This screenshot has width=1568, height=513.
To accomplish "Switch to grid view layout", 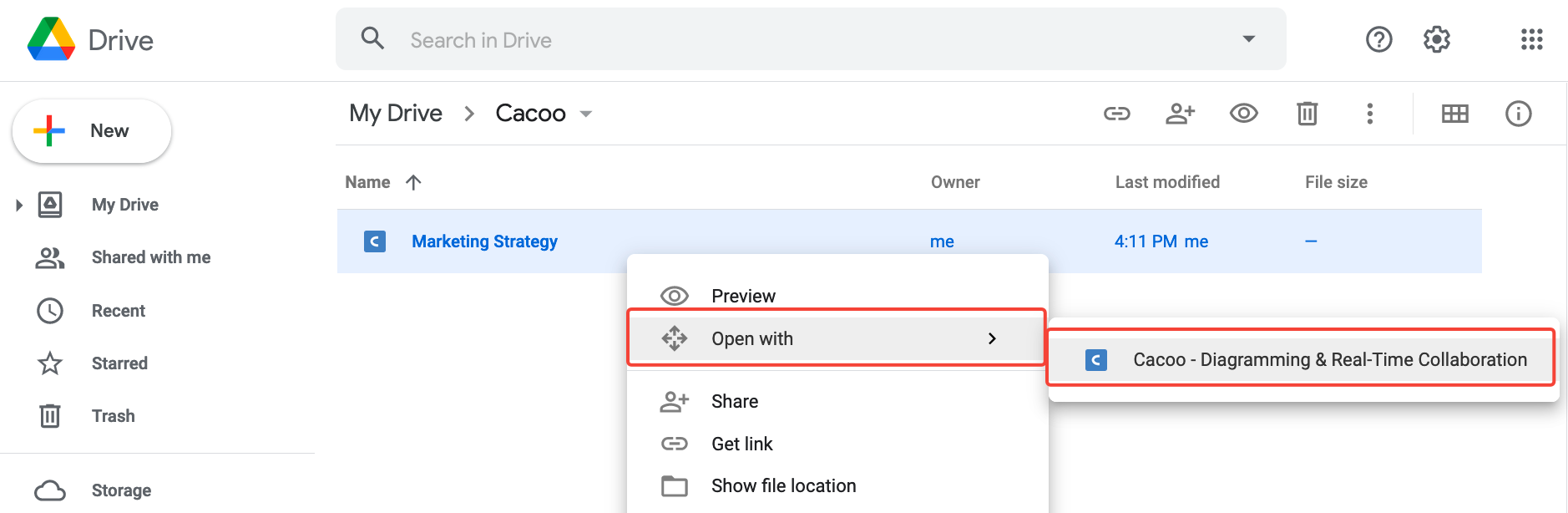I will click(1454, 114).
